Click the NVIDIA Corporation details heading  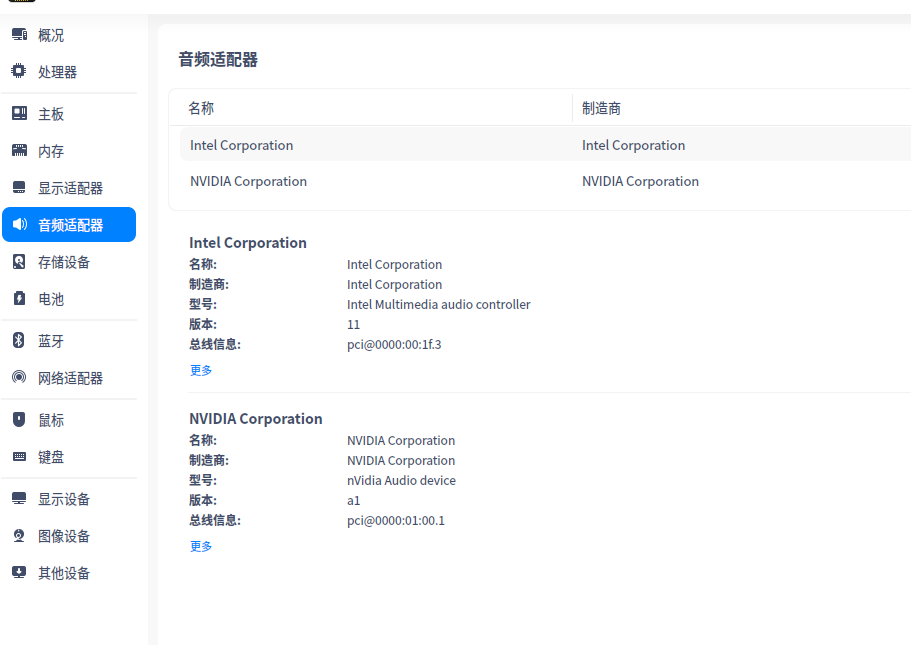[x=256, y=418]
